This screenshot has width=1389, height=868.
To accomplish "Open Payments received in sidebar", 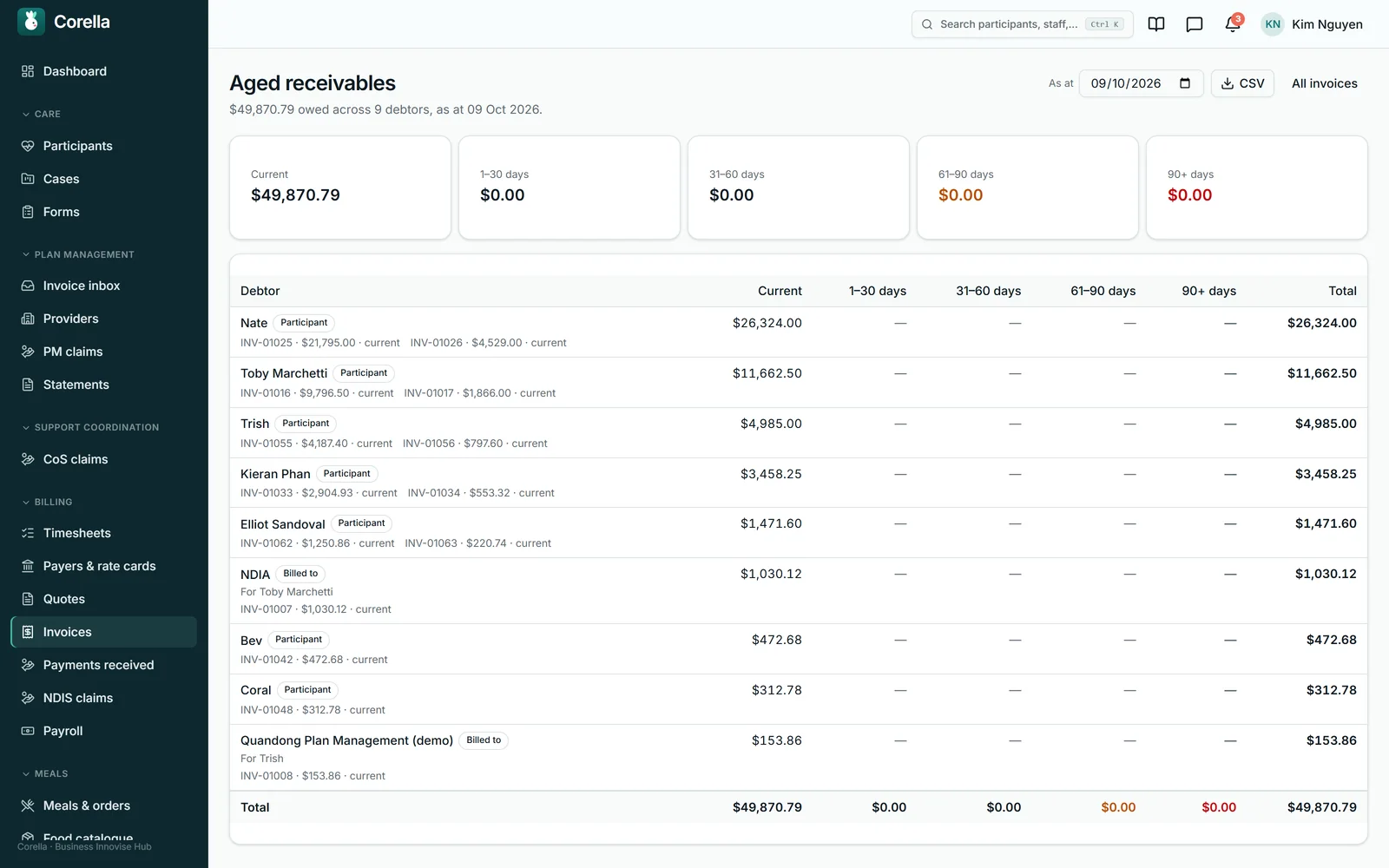I will (103, 665).
